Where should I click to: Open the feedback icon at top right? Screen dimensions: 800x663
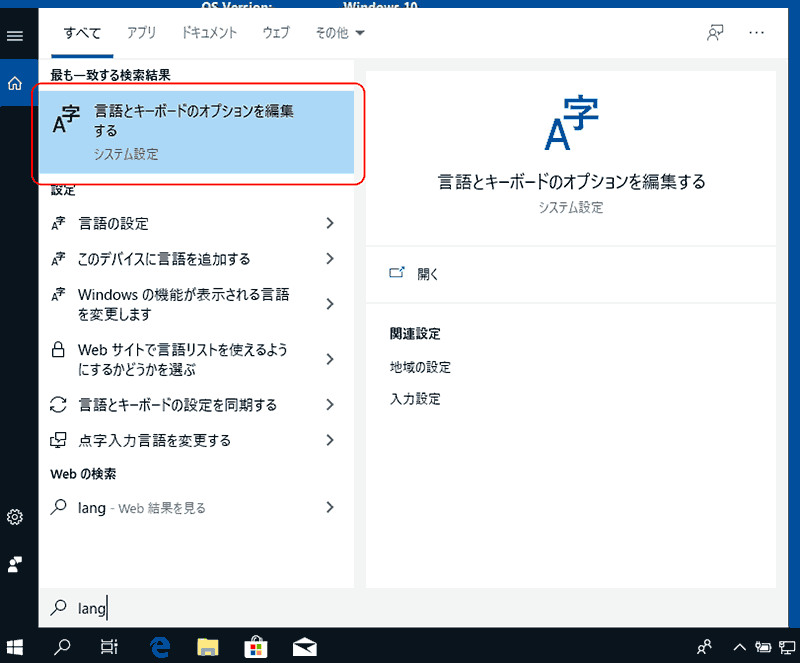[714, 33]
